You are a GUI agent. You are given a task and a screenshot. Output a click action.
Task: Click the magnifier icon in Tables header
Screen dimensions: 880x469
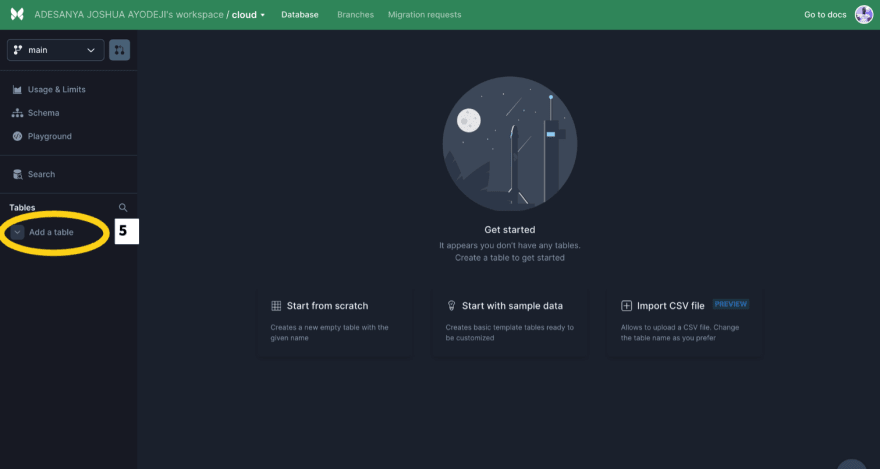click(x=123, y=208)
